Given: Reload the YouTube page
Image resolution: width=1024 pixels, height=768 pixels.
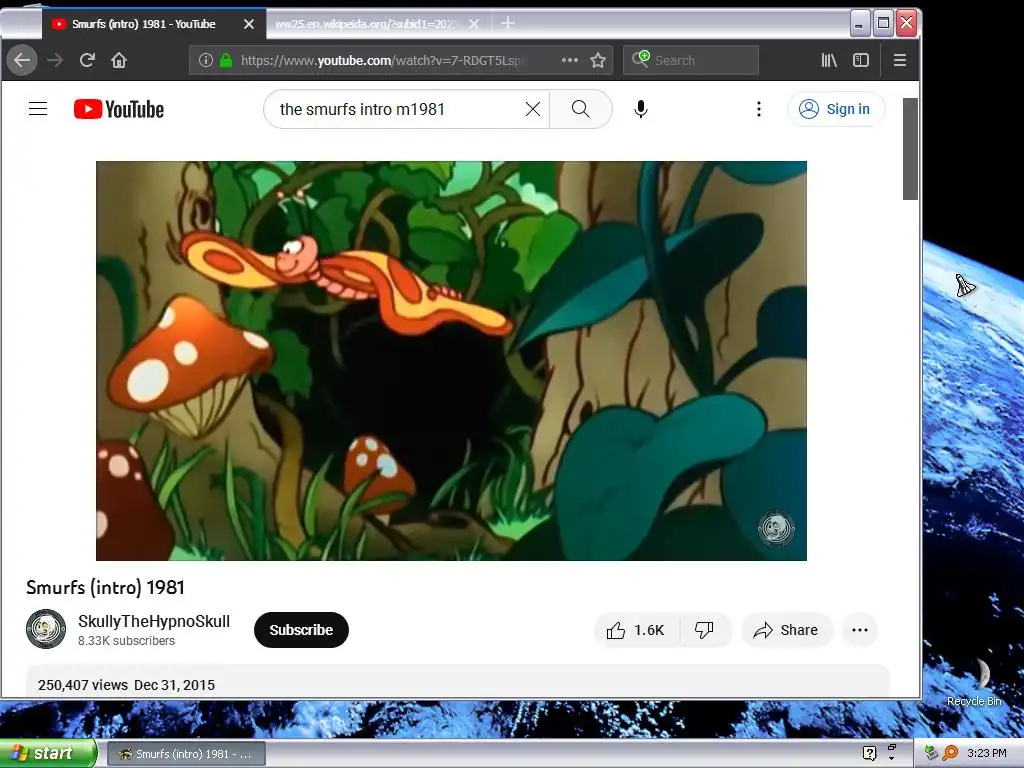Looking at the screenshot, I should pos(87,60).
